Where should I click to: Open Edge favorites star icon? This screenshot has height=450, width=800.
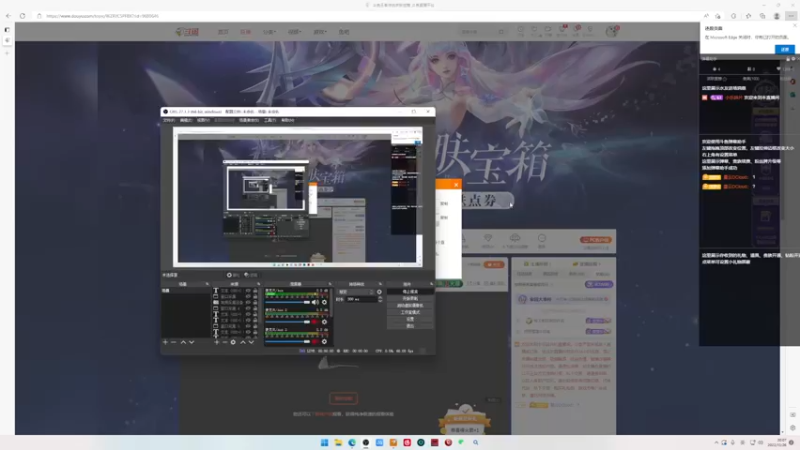(x=748, y=16)
